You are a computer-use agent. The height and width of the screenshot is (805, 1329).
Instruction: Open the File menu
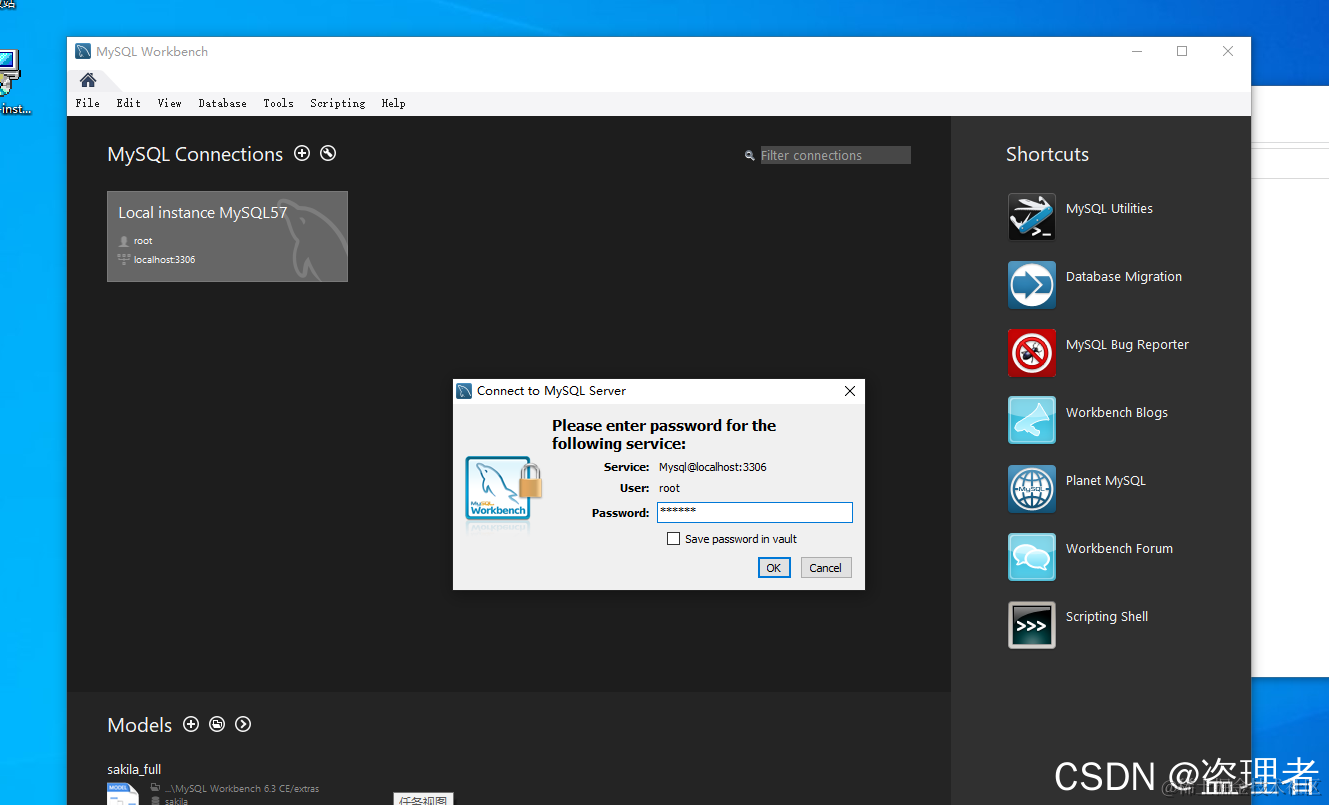coord(88,103)
